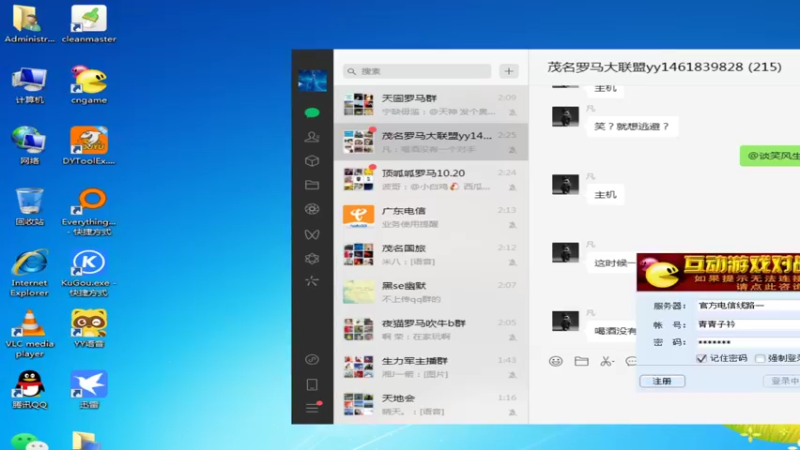Open the Favorites cube icon in sidebar

[x=312, y=161]
